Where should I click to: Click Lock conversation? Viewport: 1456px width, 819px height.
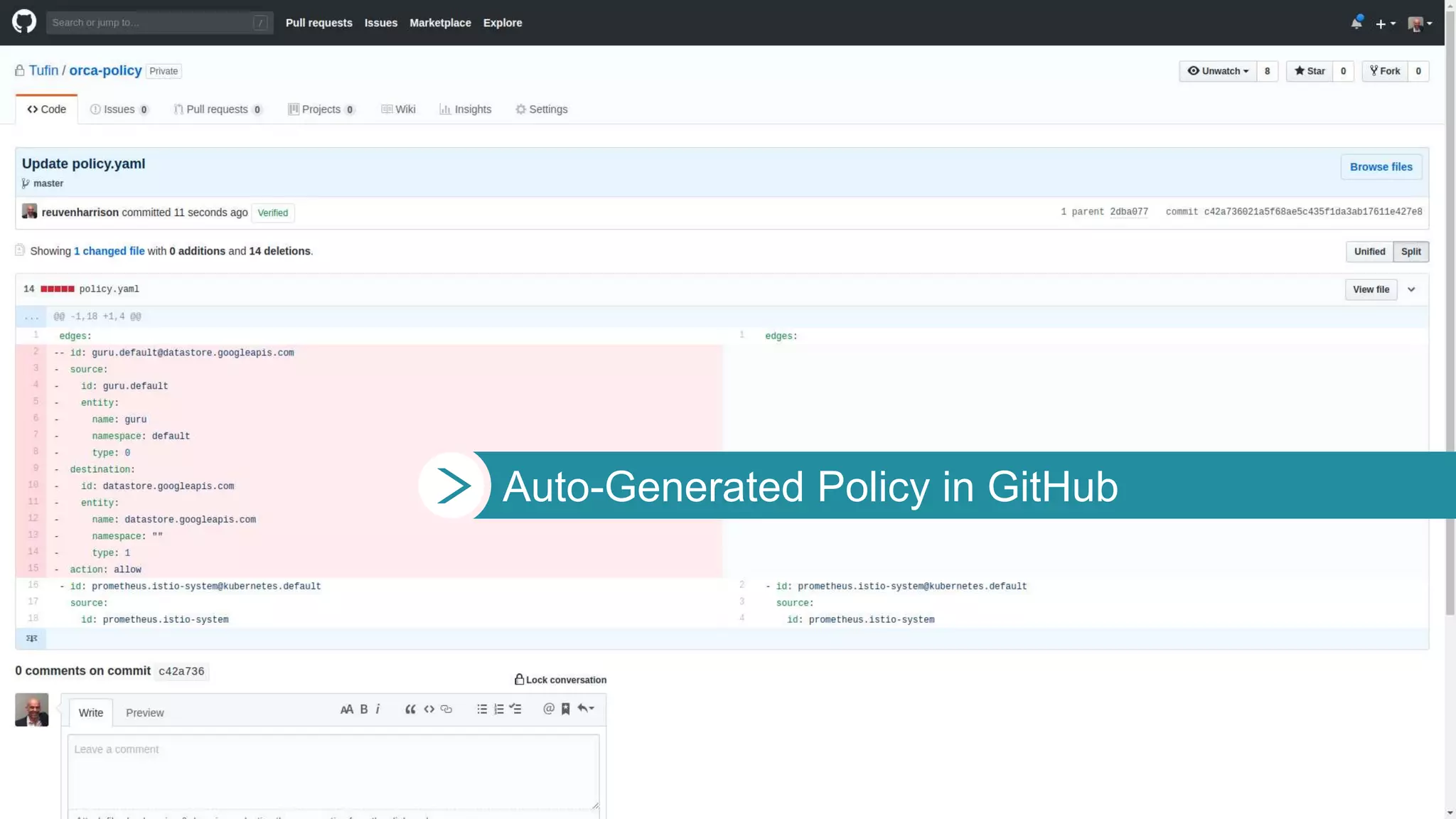561,680
